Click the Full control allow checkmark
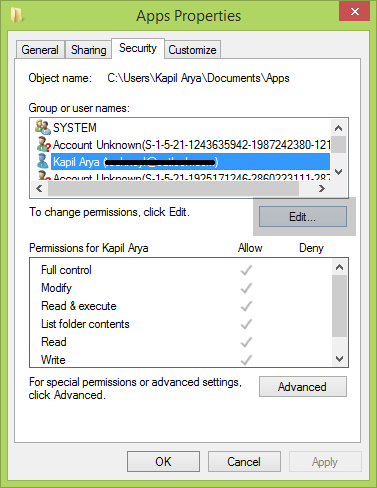 (x=246, y=270)
